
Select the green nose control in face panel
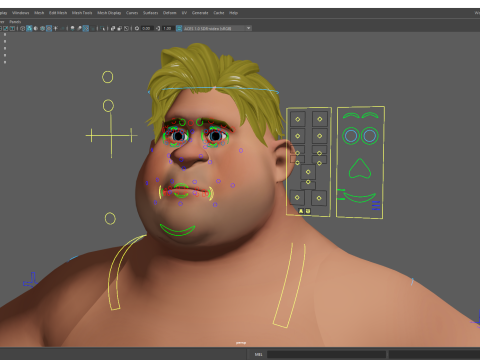[360, 169]
